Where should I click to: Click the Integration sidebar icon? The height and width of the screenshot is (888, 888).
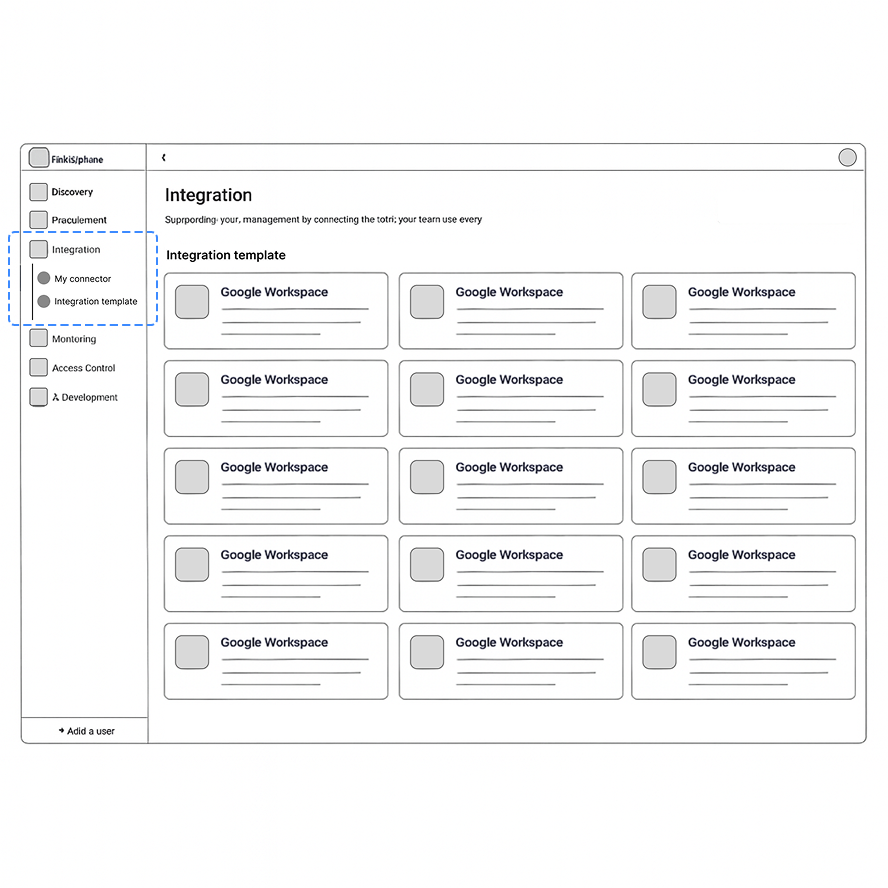pyautogui.click(x=39, y=249)
